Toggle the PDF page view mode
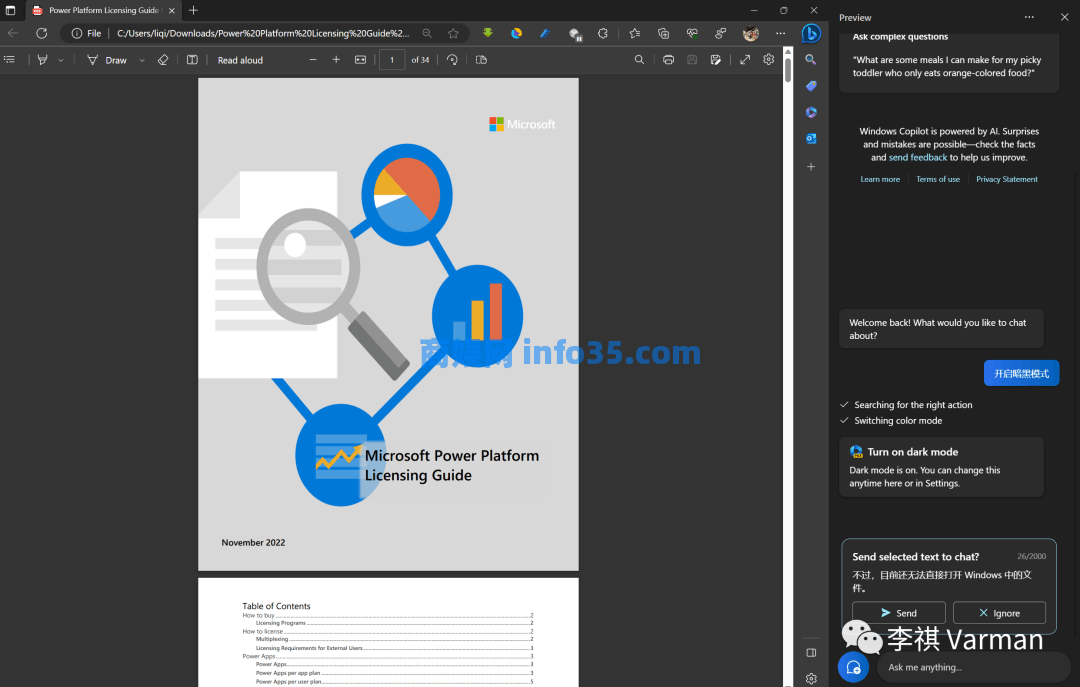Screen dimensions: 1080x687 click(x=481, y=60)
